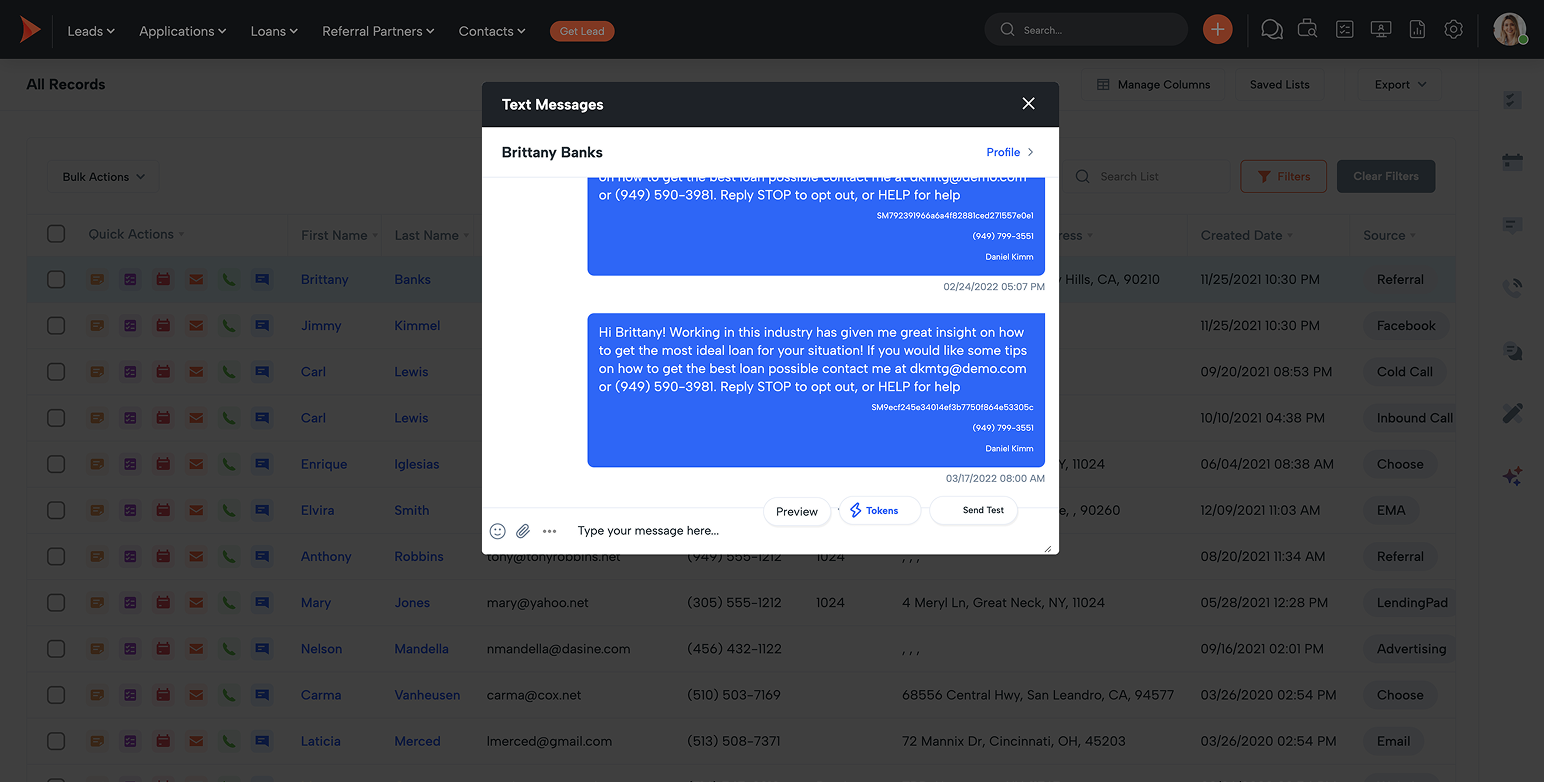Open the checklist tasks icon in top bar
Viewport: 1544px width, 782px height.
pyautogui.click(x=1345, y=30)
